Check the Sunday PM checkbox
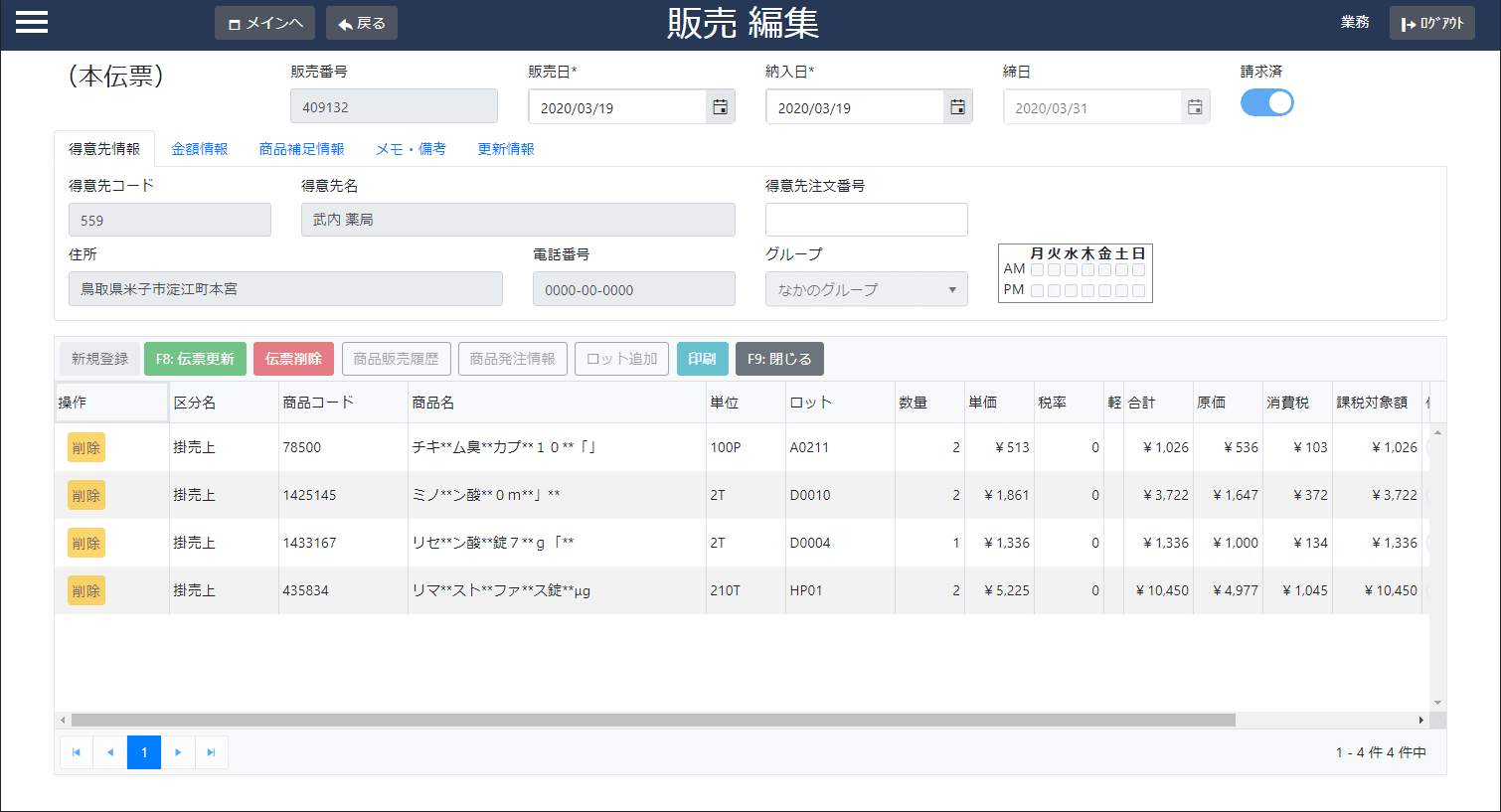1501x812 pixels. 1138,290
